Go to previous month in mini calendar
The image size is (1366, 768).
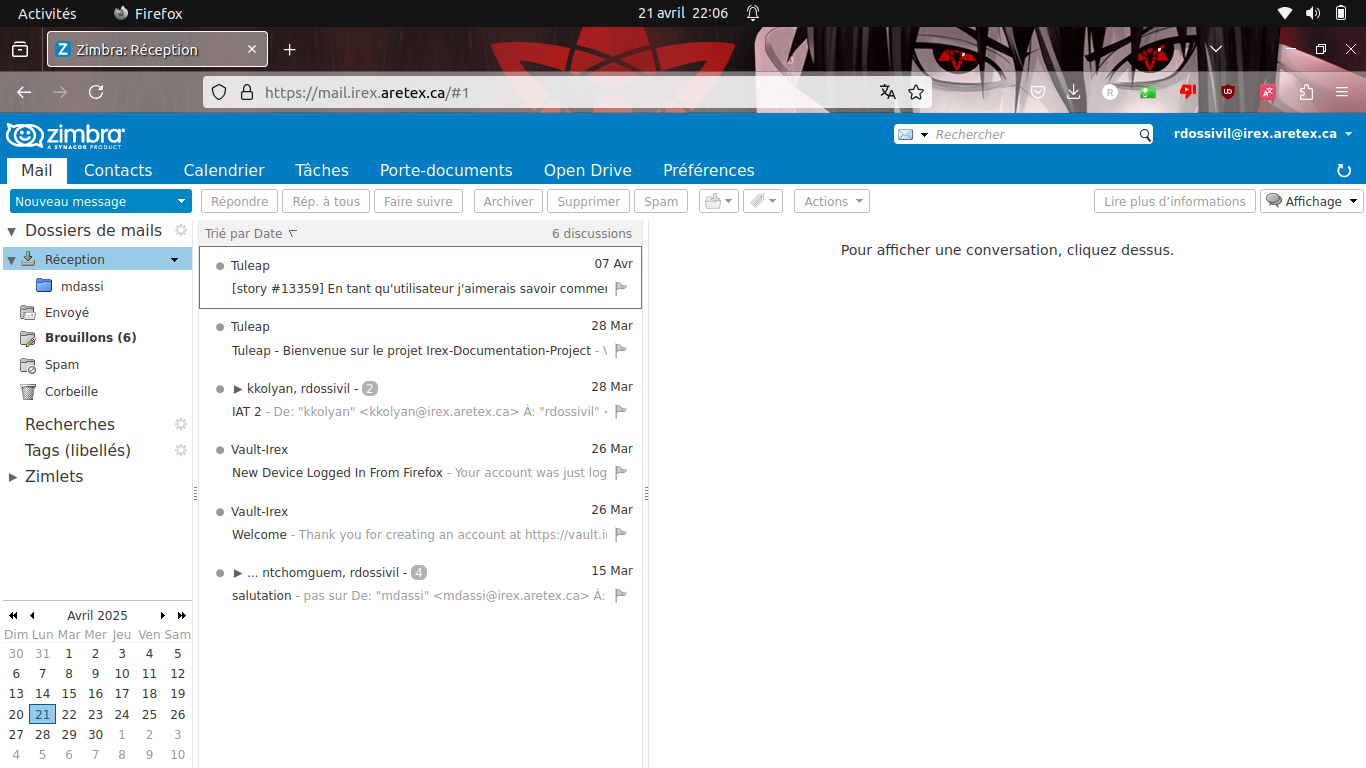click(32, 615)
